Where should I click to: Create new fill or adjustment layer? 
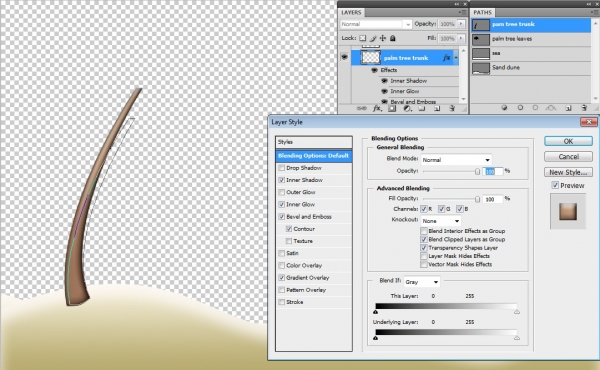click(407, 108)
